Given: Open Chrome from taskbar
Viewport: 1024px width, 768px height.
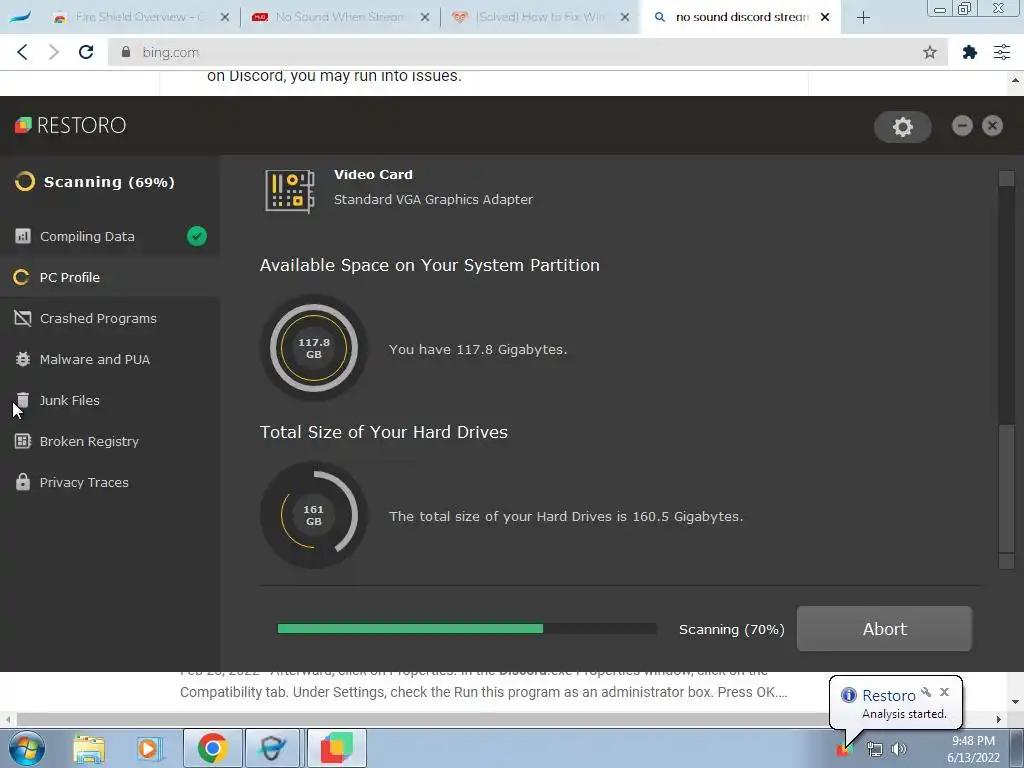Looking at the screenshot, I should pyautogui.click(x=212, y=748).
